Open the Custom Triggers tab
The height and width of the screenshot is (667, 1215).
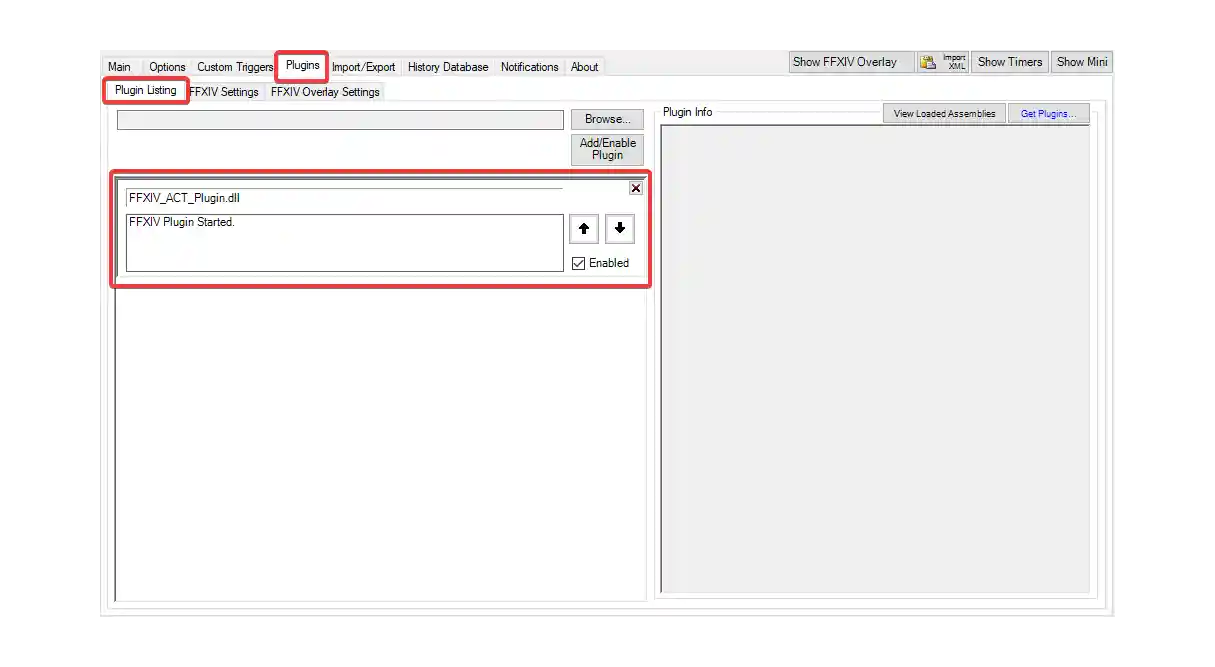pyautogui.click(x=234, y=66)
